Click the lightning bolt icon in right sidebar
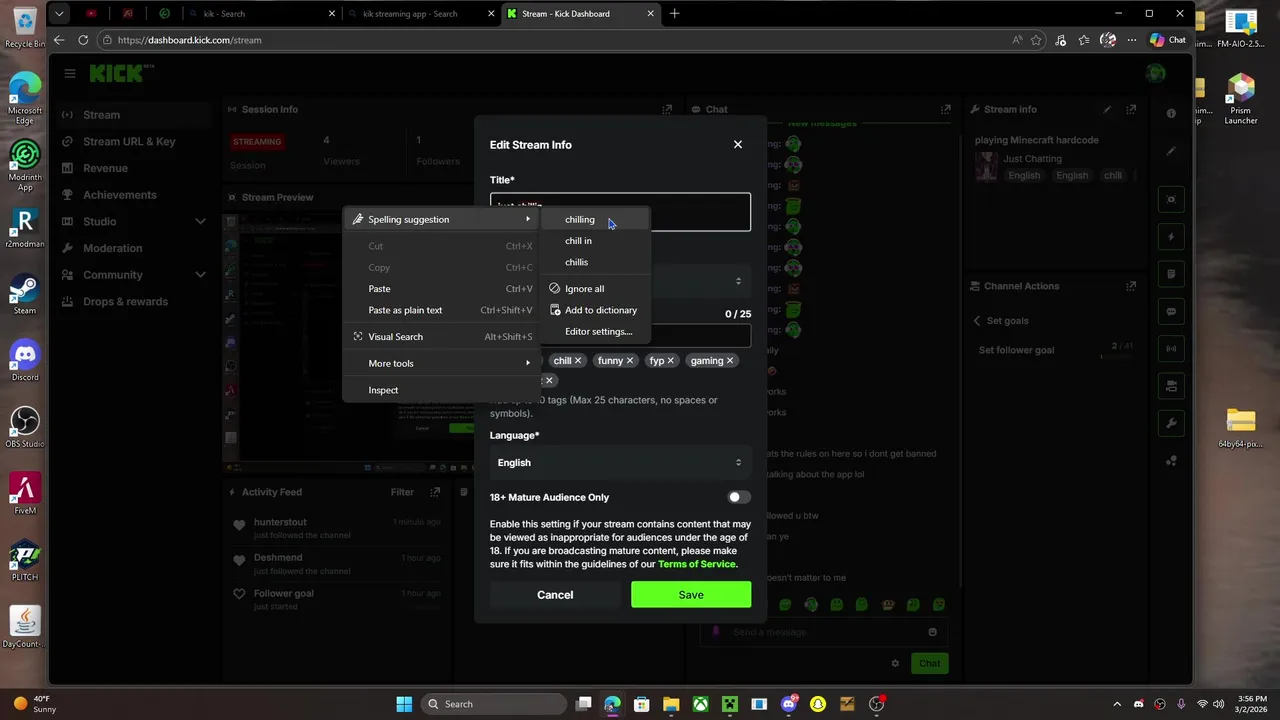The image size is (1280, 720). coord(1171,237)
